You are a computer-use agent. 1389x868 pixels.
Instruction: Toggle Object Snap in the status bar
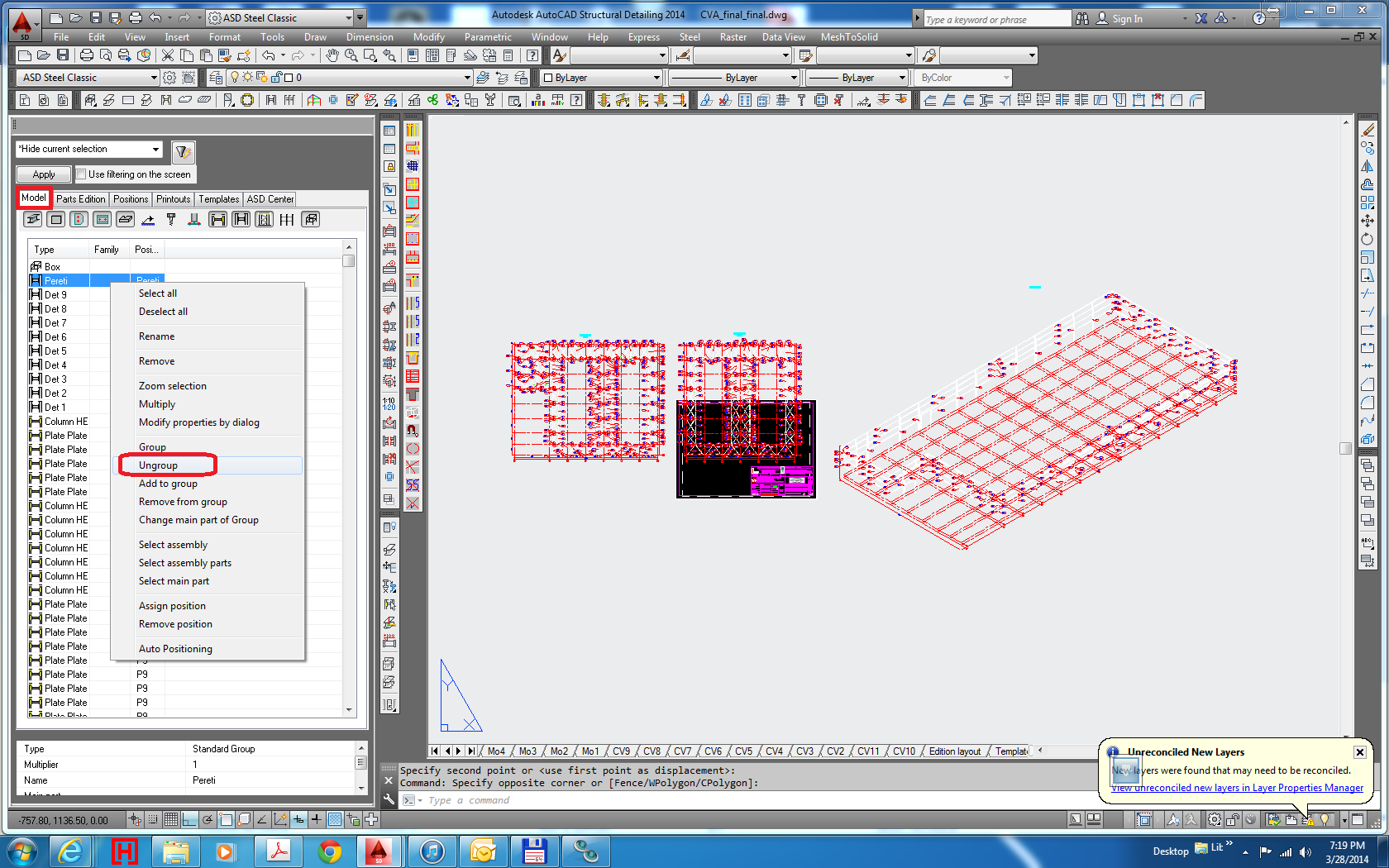(x=226, y=819)
